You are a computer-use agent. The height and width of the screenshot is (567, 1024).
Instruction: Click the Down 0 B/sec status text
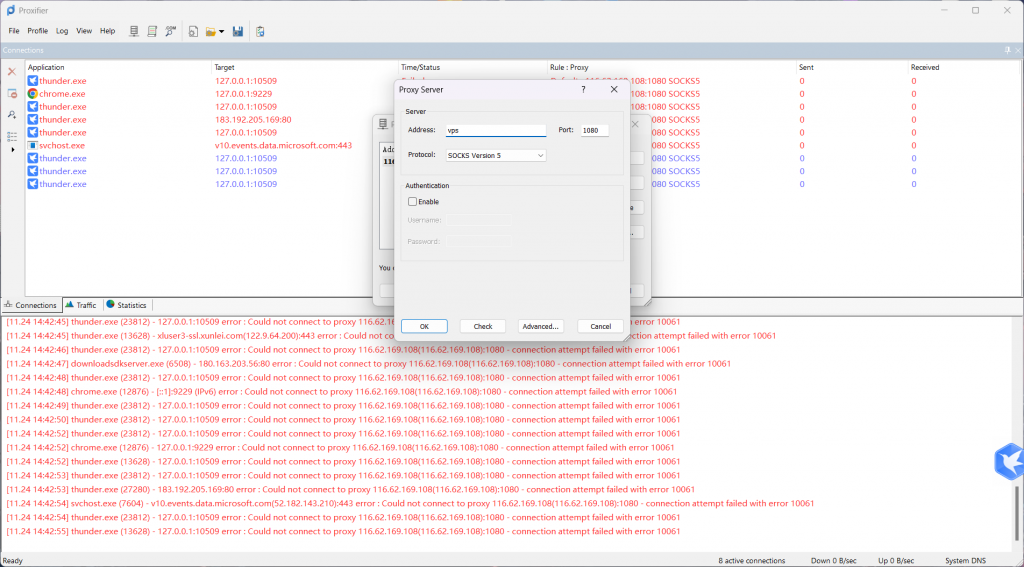833,560
